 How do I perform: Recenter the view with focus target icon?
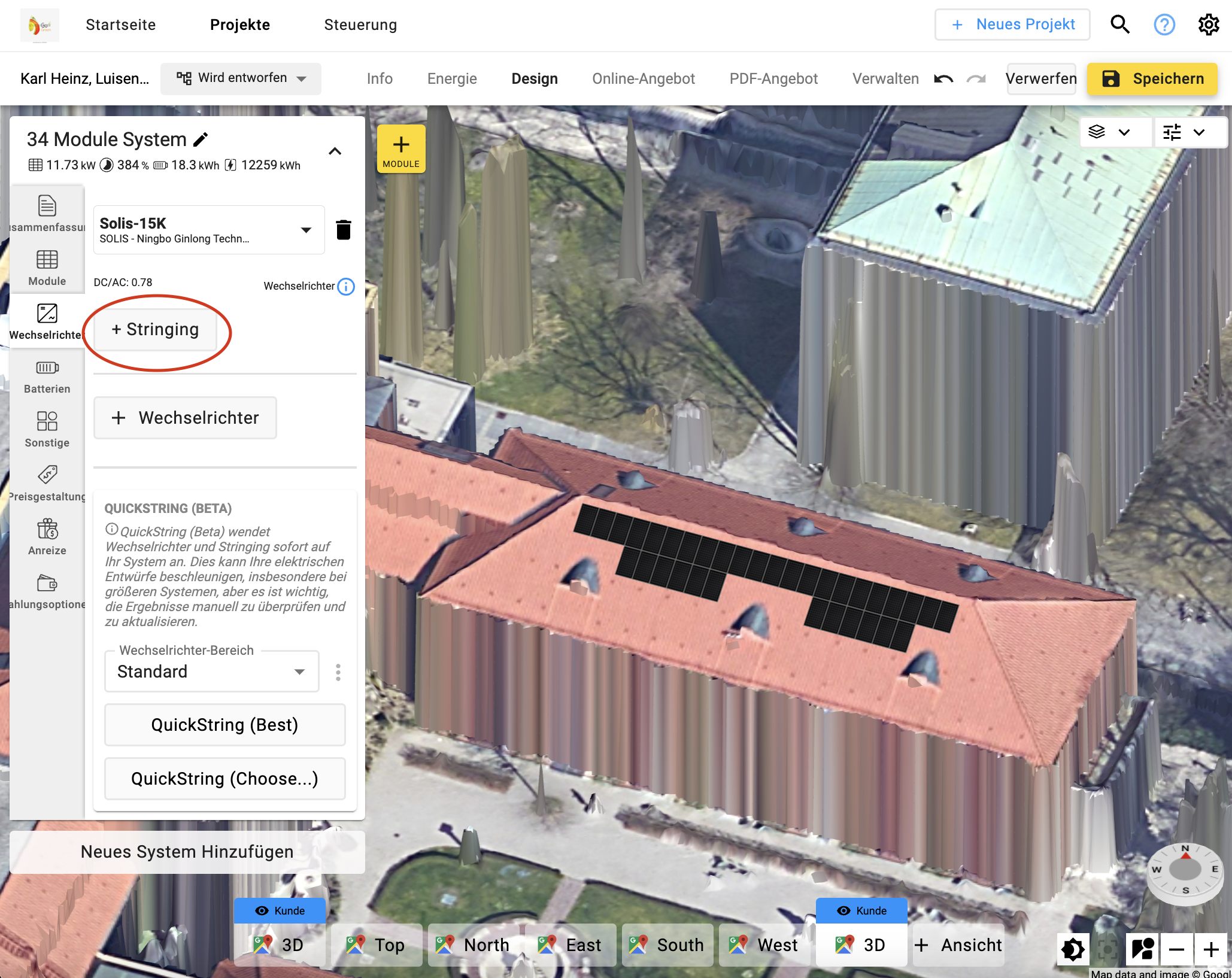(x=1107, y=949)
